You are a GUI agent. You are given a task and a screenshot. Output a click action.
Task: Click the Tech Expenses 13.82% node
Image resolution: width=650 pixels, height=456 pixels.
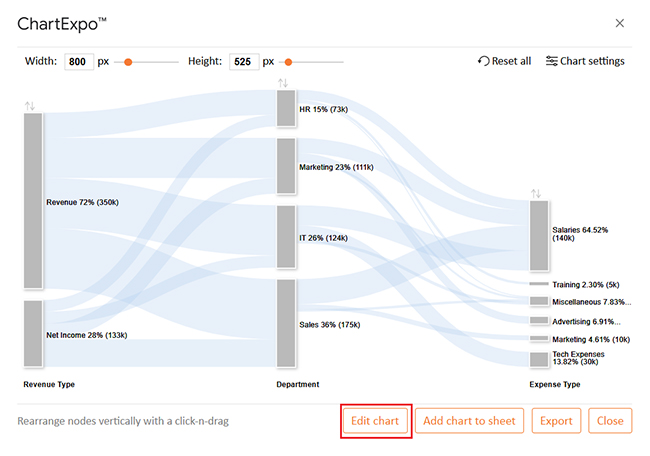539,359
